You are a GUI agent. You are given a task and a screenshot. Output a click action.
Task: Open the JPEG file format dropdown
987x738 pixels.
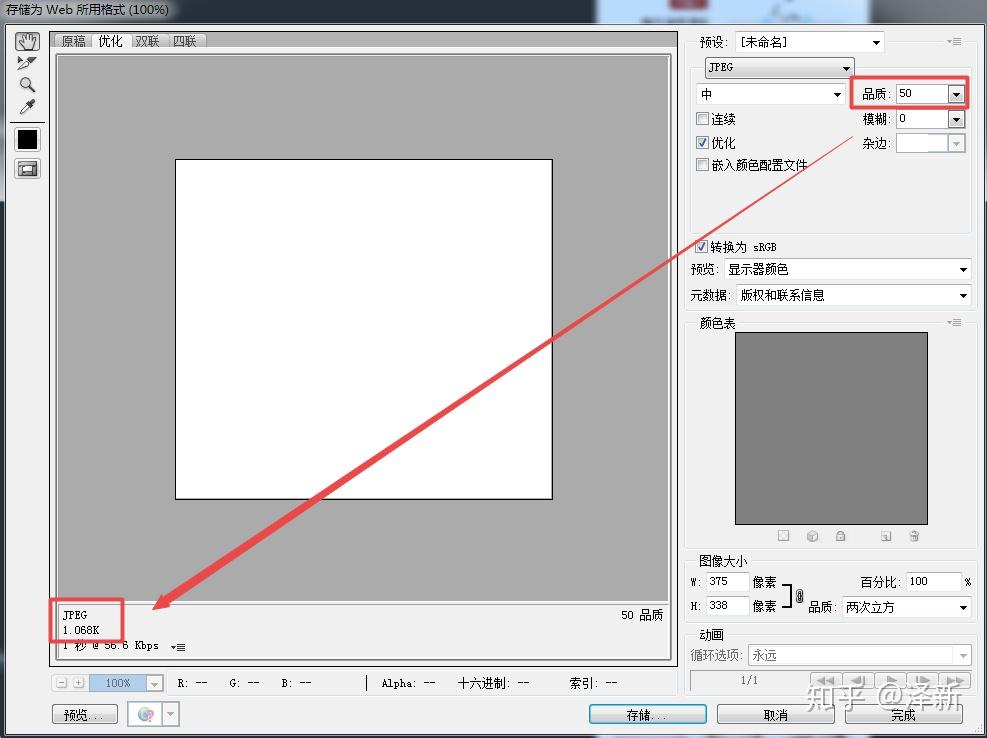pyautogui.click(x=779, y=67)
